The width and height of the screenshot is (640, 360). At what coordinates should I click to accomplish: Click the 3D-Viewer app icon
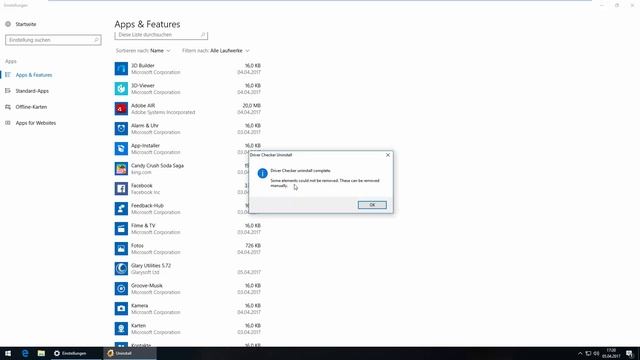(121, 89)
